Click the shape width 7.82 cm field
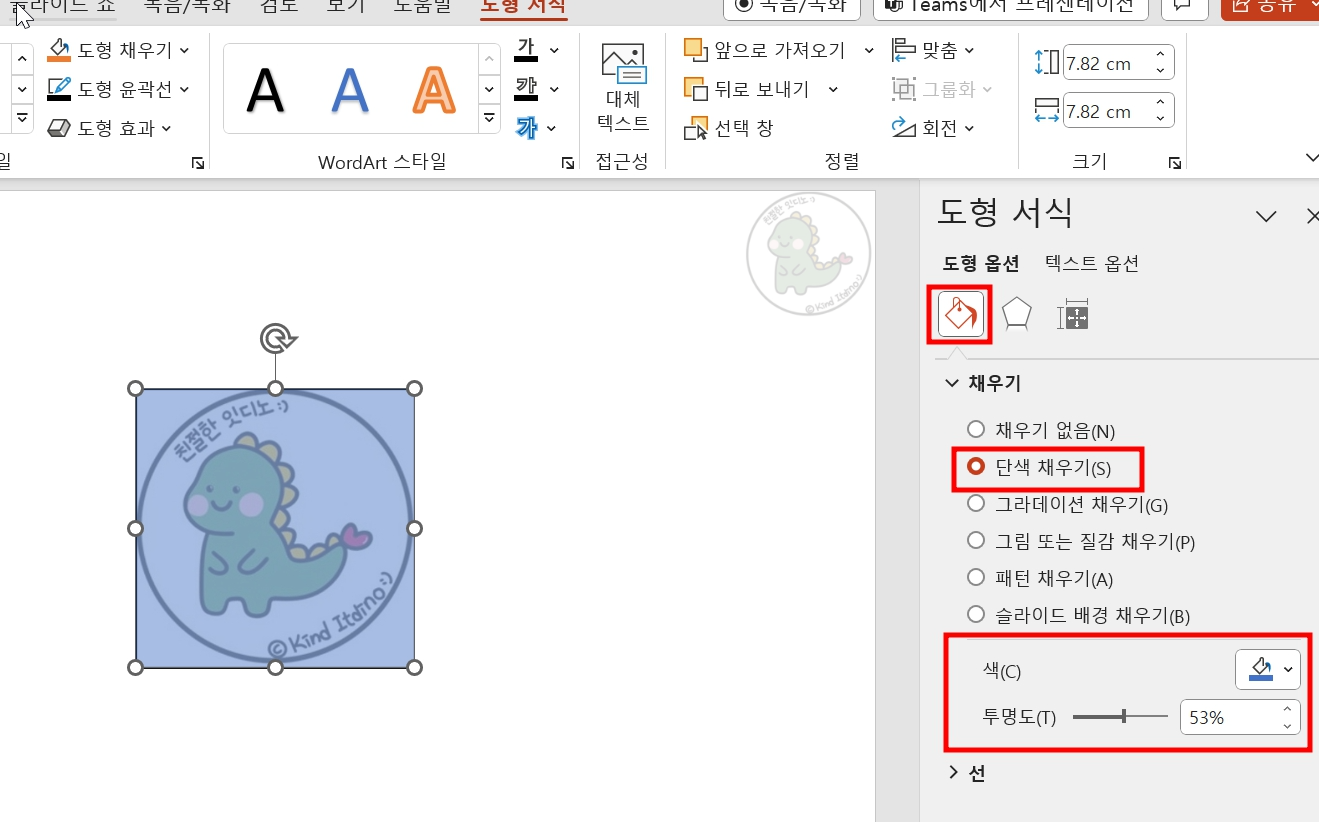Image resolution: width=1319 pixels, height=822 pixels. [1108, 111]
